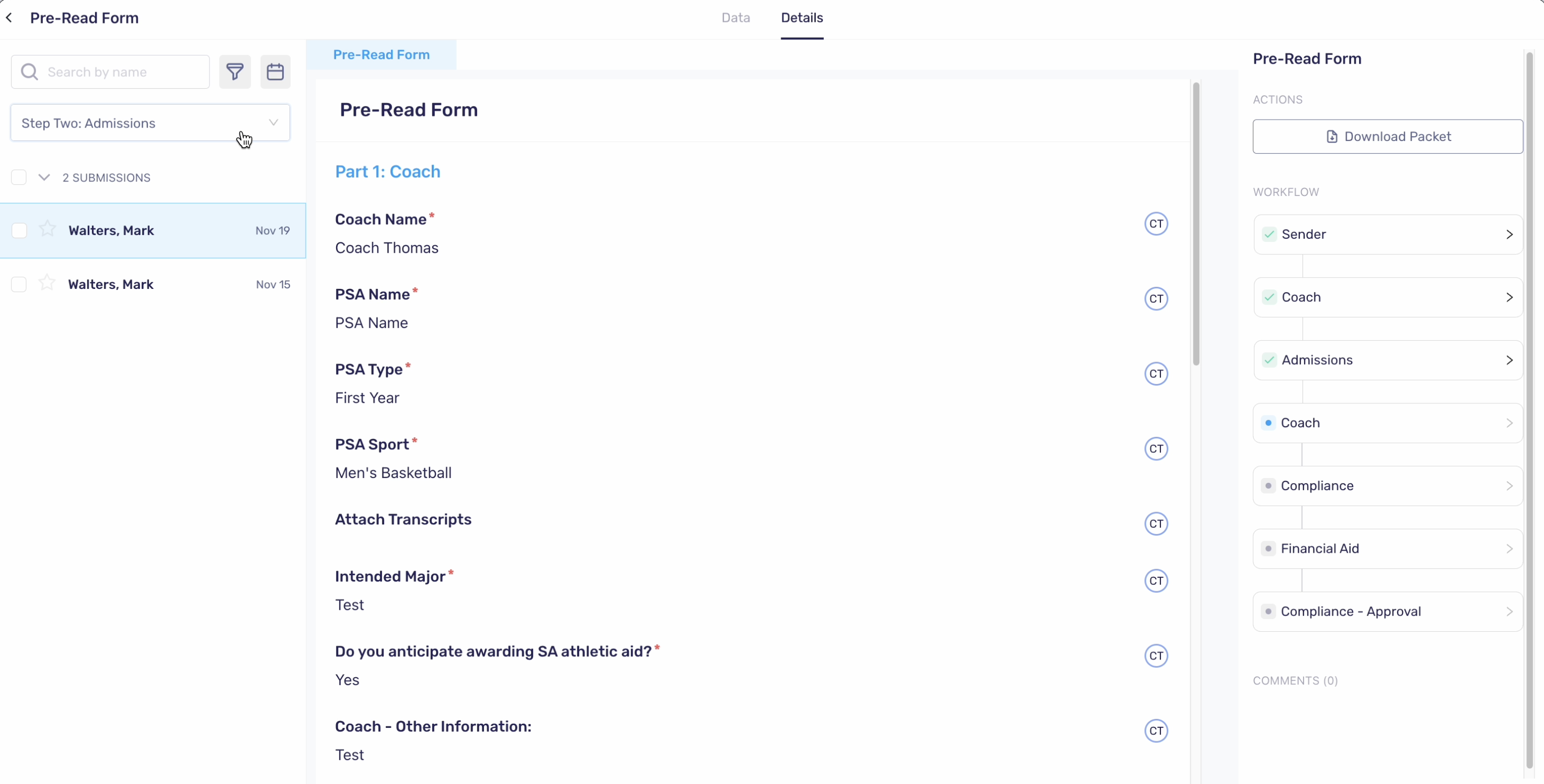Select the Details tab
Screen dimensions: 1544x784
[802, 18]
